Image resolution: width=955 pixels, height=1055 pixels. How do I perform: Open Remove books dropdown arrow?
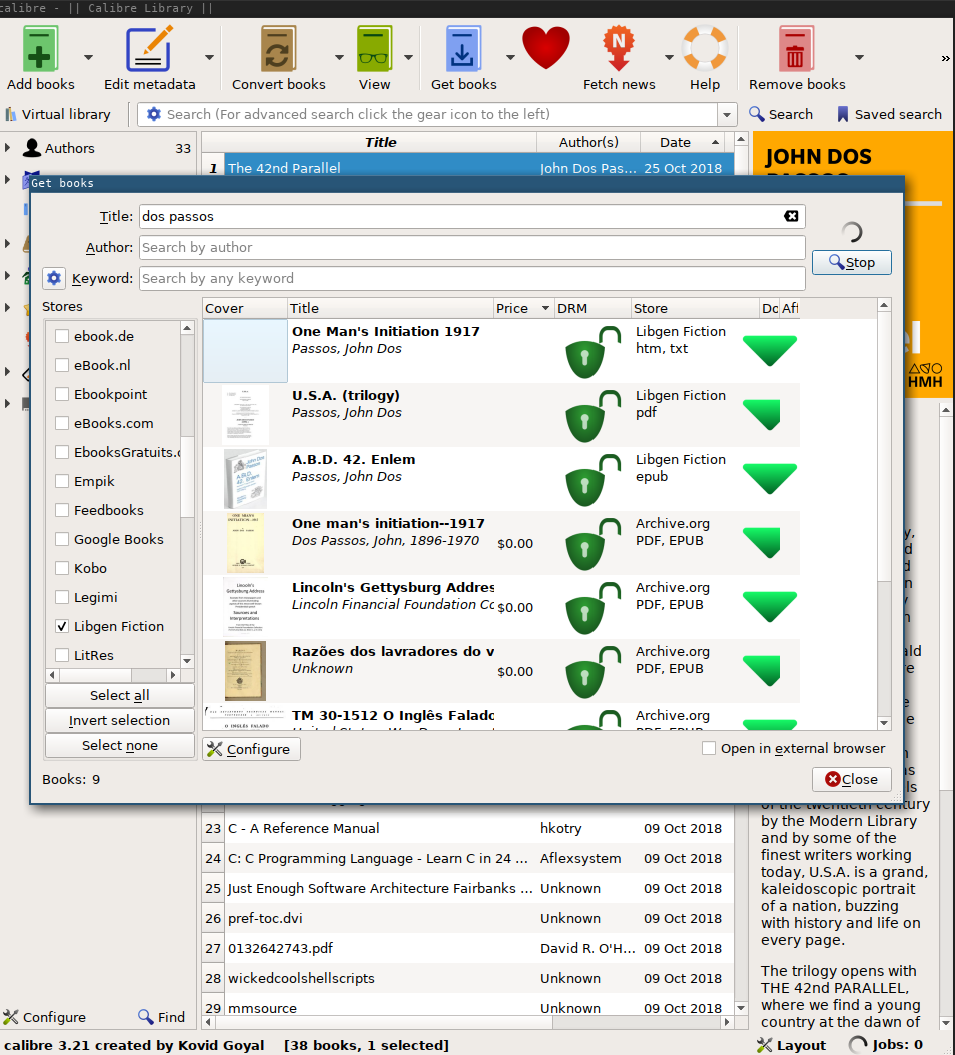tap(859, 57)
